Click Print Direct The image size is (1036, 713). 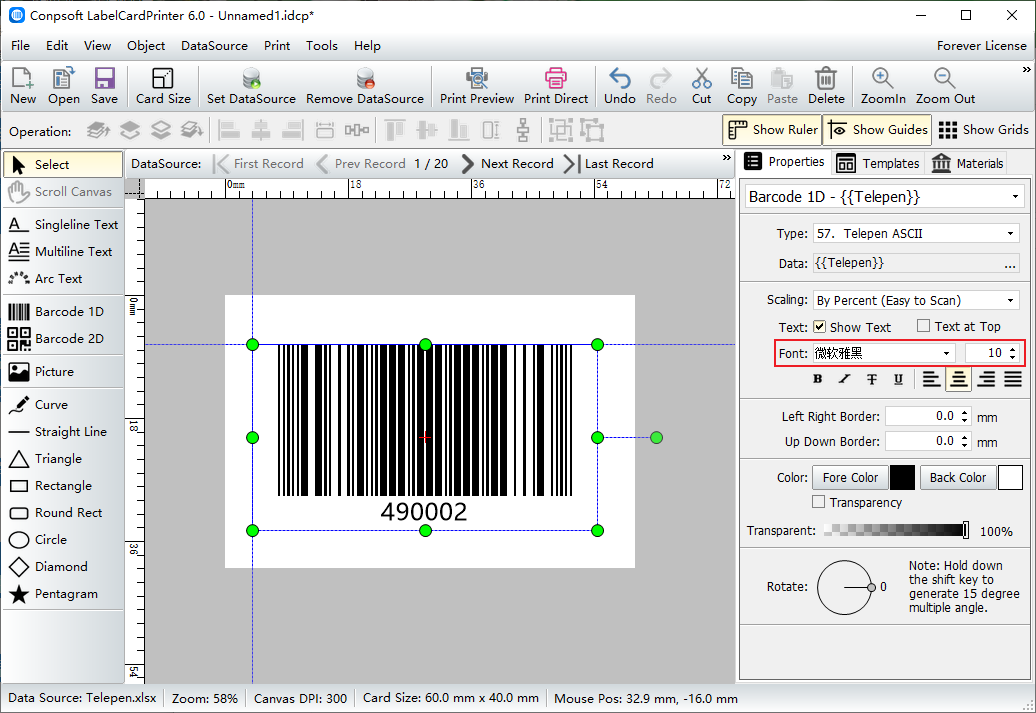(x=556, y=86)
